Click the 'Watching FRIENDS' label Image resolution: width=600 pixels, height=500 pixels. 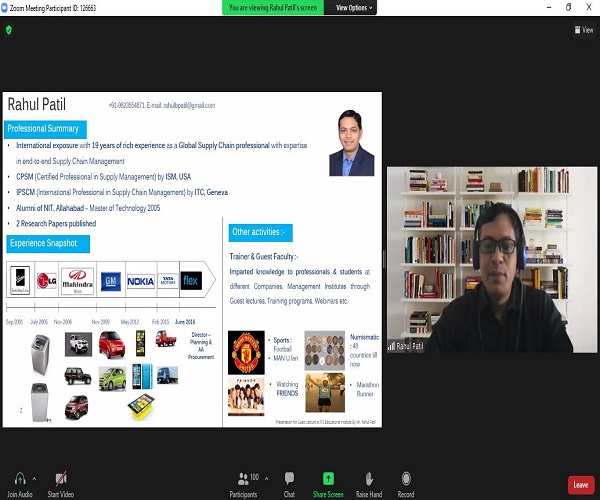(287, 389)
